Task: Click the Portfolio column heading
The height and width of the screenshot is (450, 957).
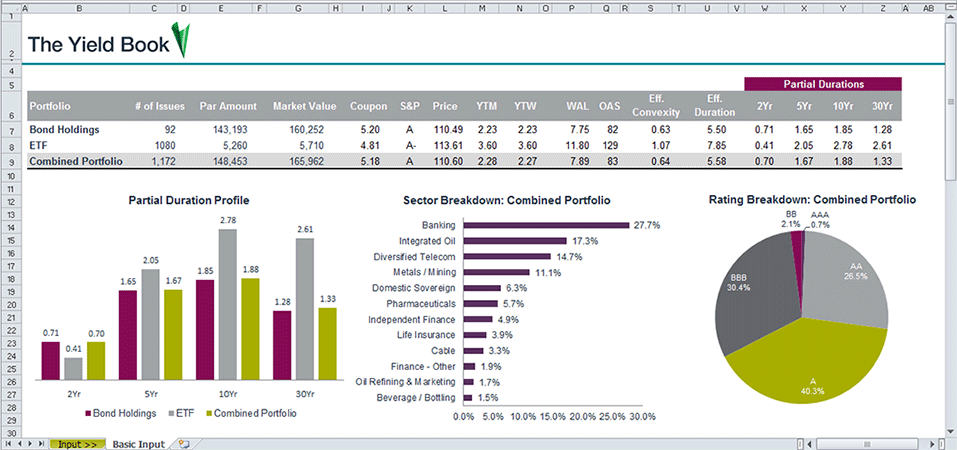Action: tap(50, 106)
